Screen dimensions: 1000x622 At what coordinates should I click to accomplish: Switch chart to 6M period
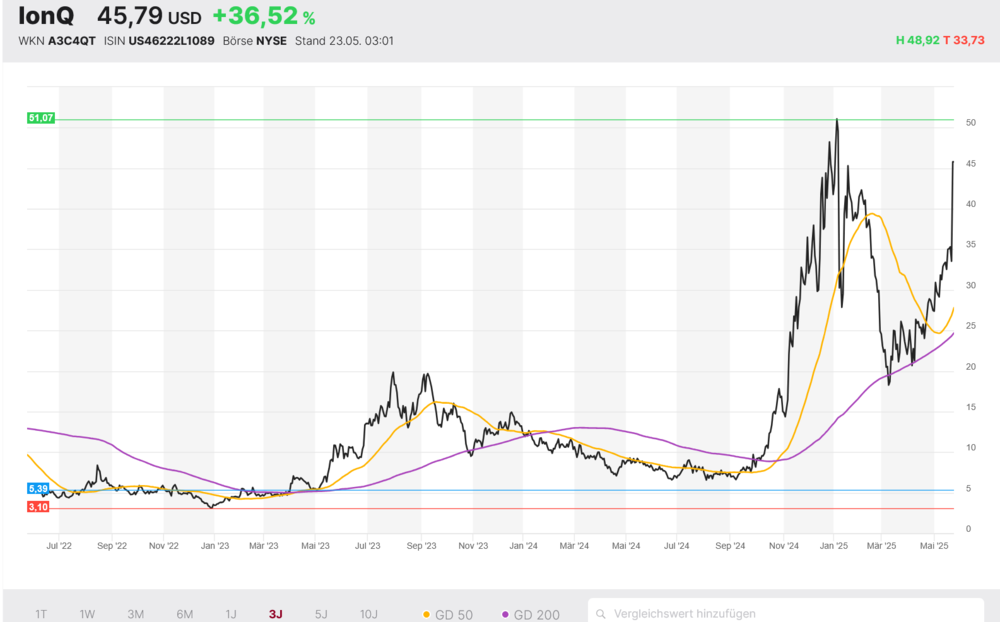click(185, 614)
